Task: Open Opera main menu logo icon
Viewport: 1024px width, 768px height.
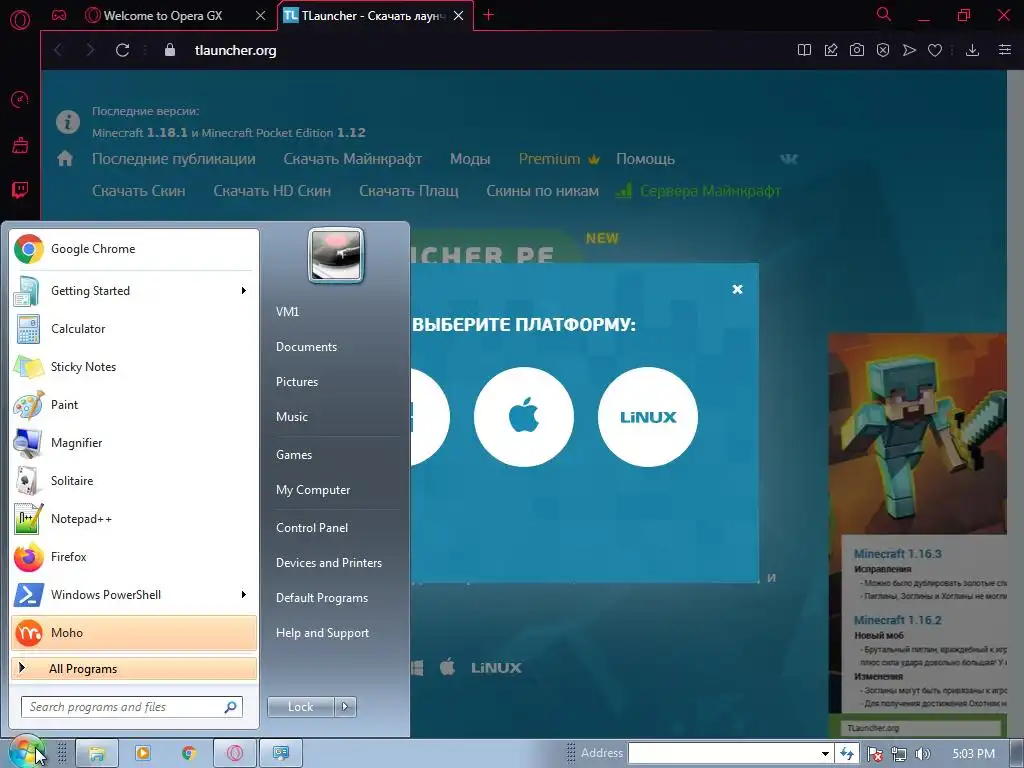Action: [20, 20]
